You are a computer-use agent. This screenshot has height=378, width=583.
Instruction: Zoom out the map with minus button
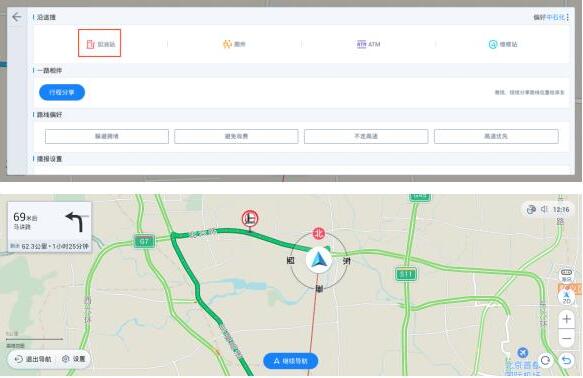tap(566, 339)
